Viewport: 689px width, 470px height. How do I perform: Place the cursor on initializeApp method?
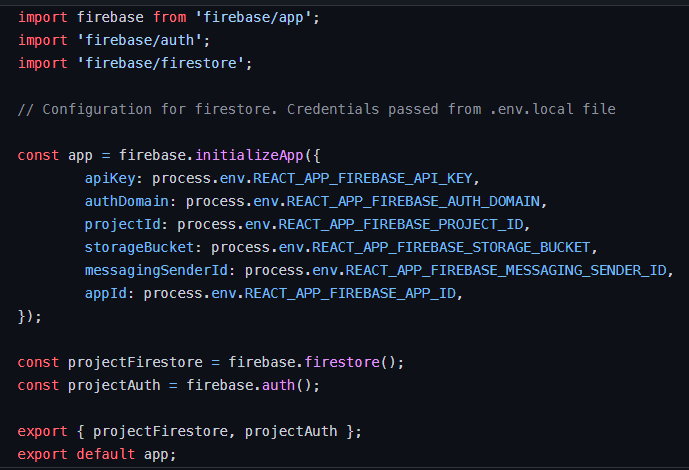(x=249, y=155)
